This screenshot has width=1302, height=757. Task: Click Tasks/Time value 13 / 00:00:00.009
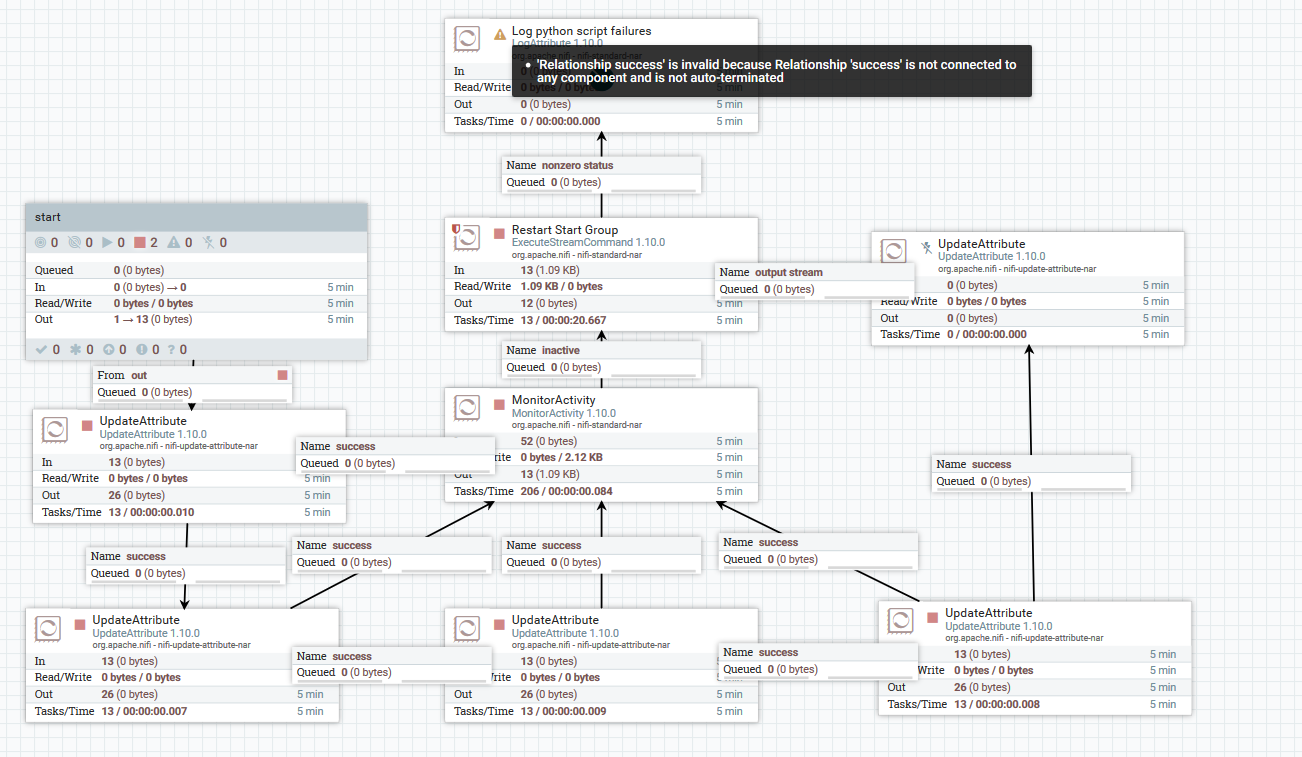562,711
